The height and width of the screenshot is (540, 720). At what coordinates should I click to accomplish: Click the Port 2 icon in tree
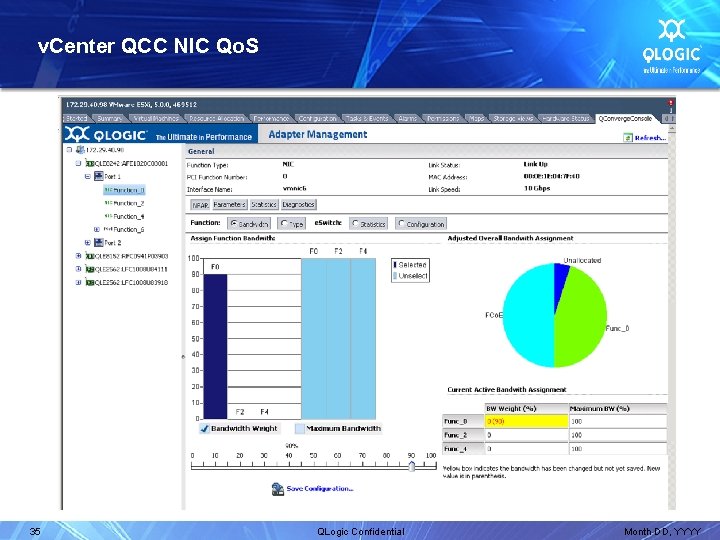click(99, 242)
